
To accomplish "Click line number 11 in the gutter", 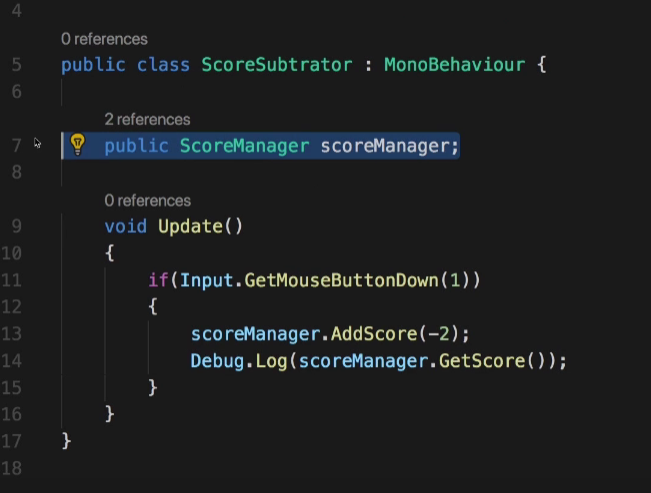I will click(11, 280).
